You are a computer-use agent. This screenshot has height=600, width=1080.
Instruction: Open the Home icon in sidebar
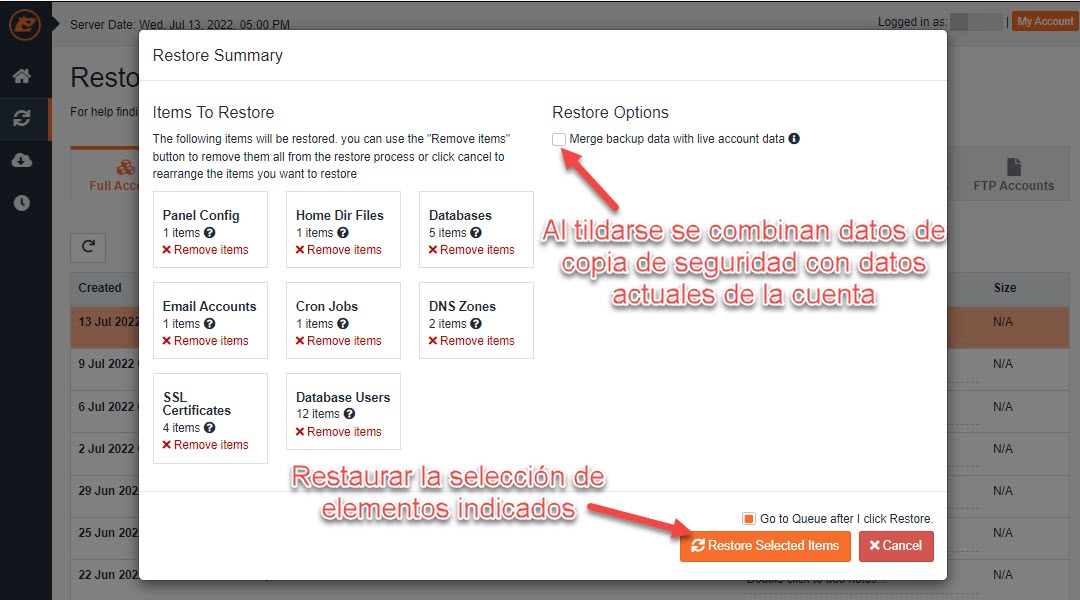pos(22,76)
